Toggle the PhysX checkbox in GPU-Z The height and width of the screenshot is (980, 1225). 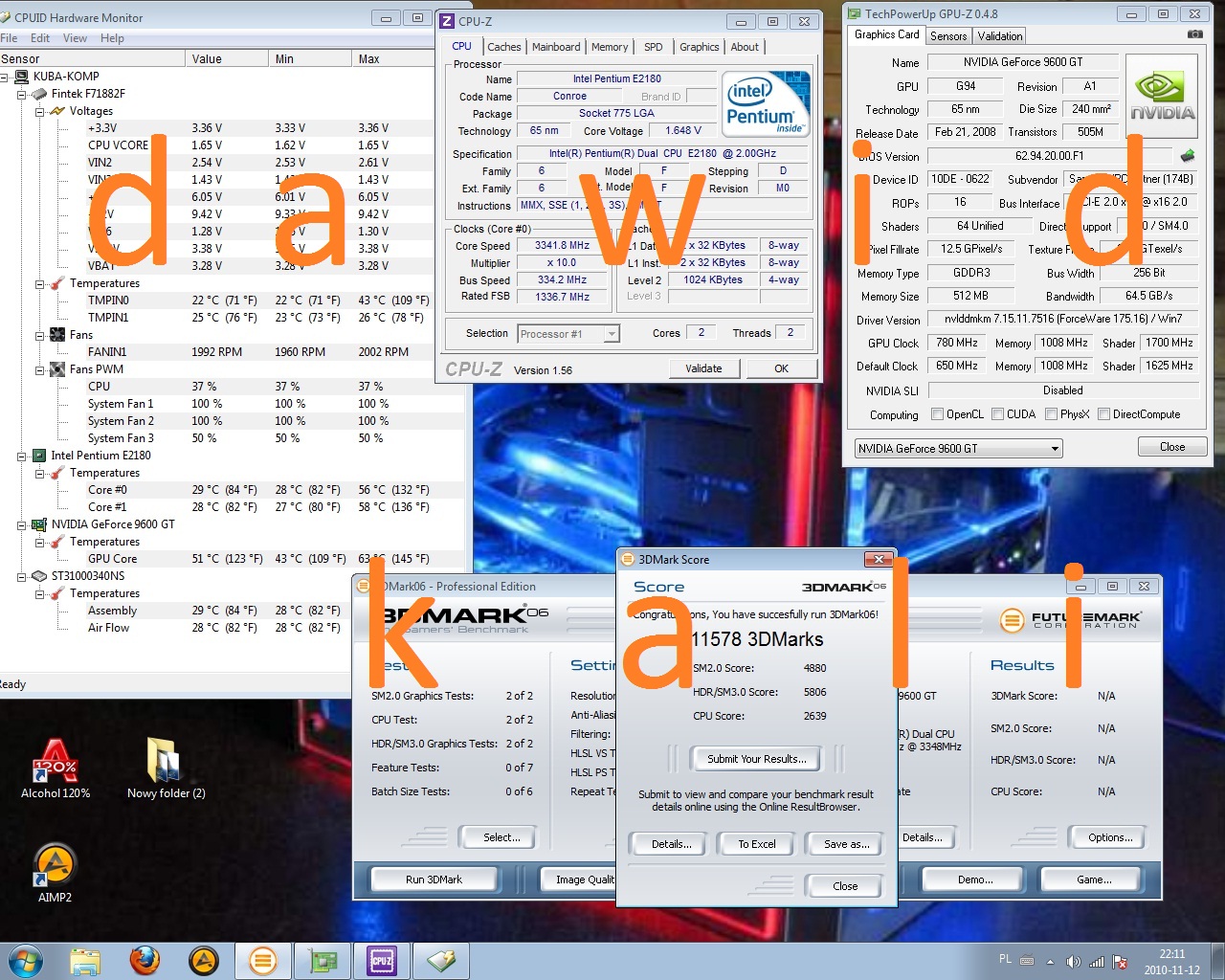coord(1052,414)
